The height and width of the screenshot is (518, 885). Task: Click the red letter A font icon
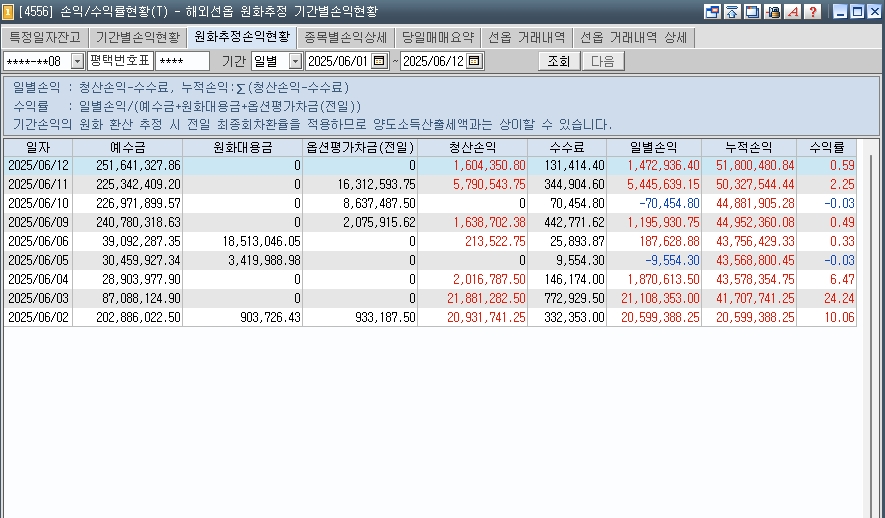(x=792, y=11)
